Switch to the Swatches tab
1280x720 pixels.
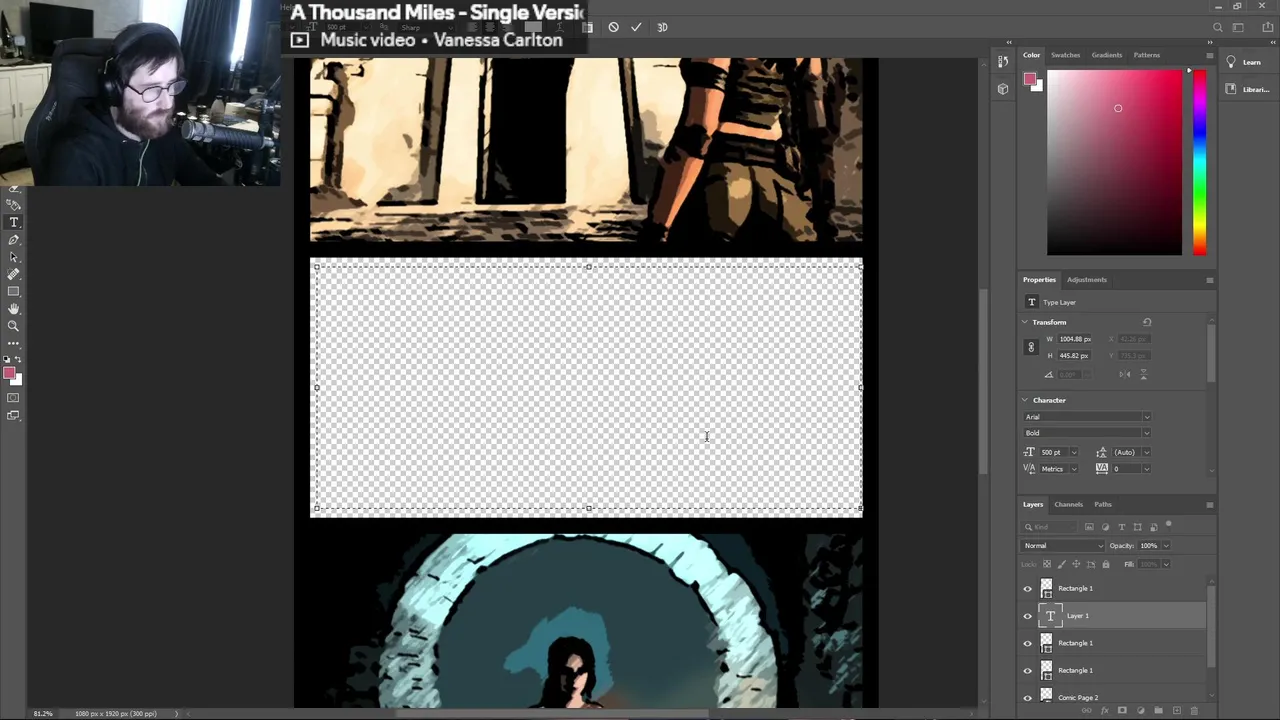(x=1065, y=55)
